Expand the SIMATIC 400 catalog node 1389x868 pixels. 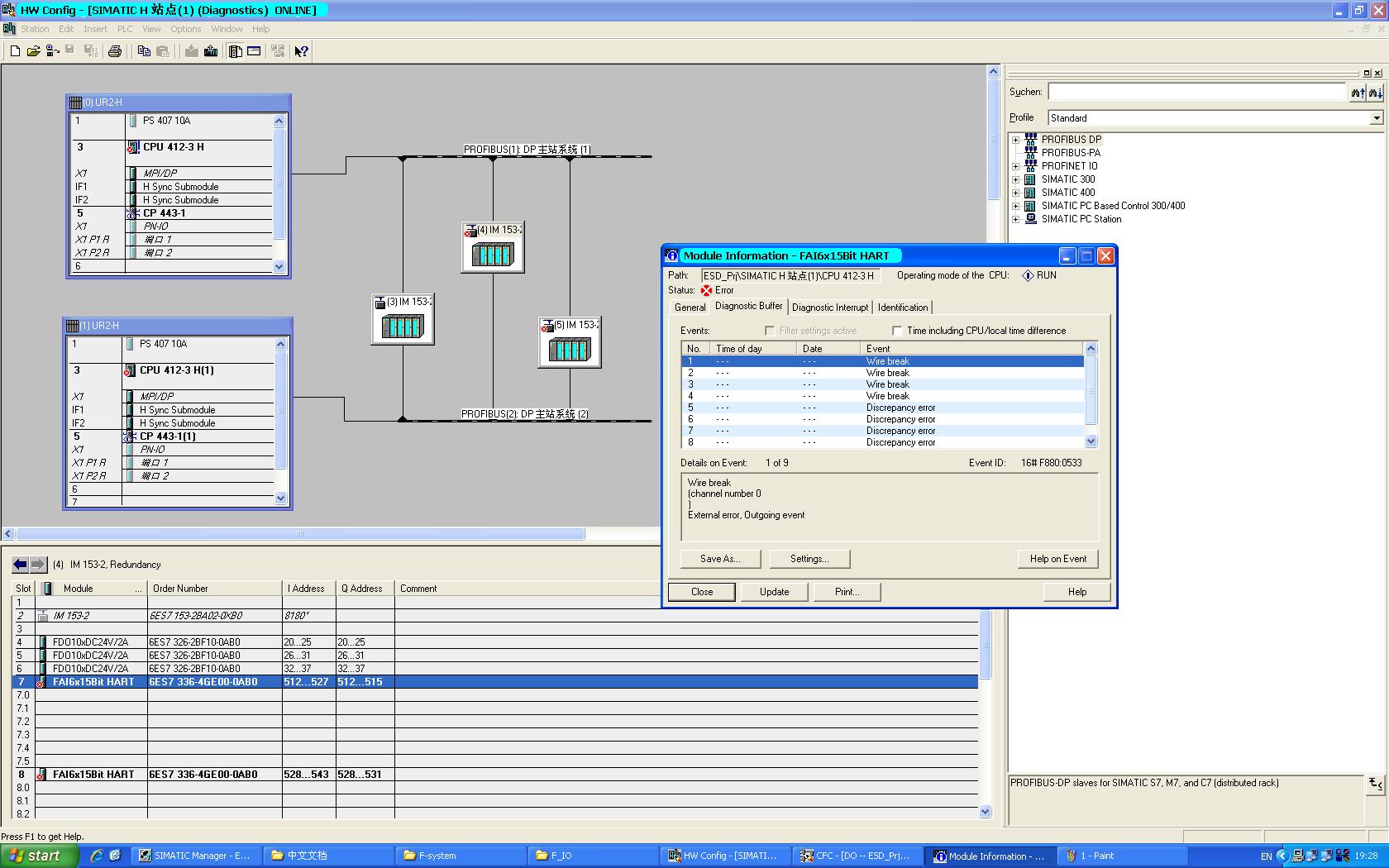(1016, 193)
